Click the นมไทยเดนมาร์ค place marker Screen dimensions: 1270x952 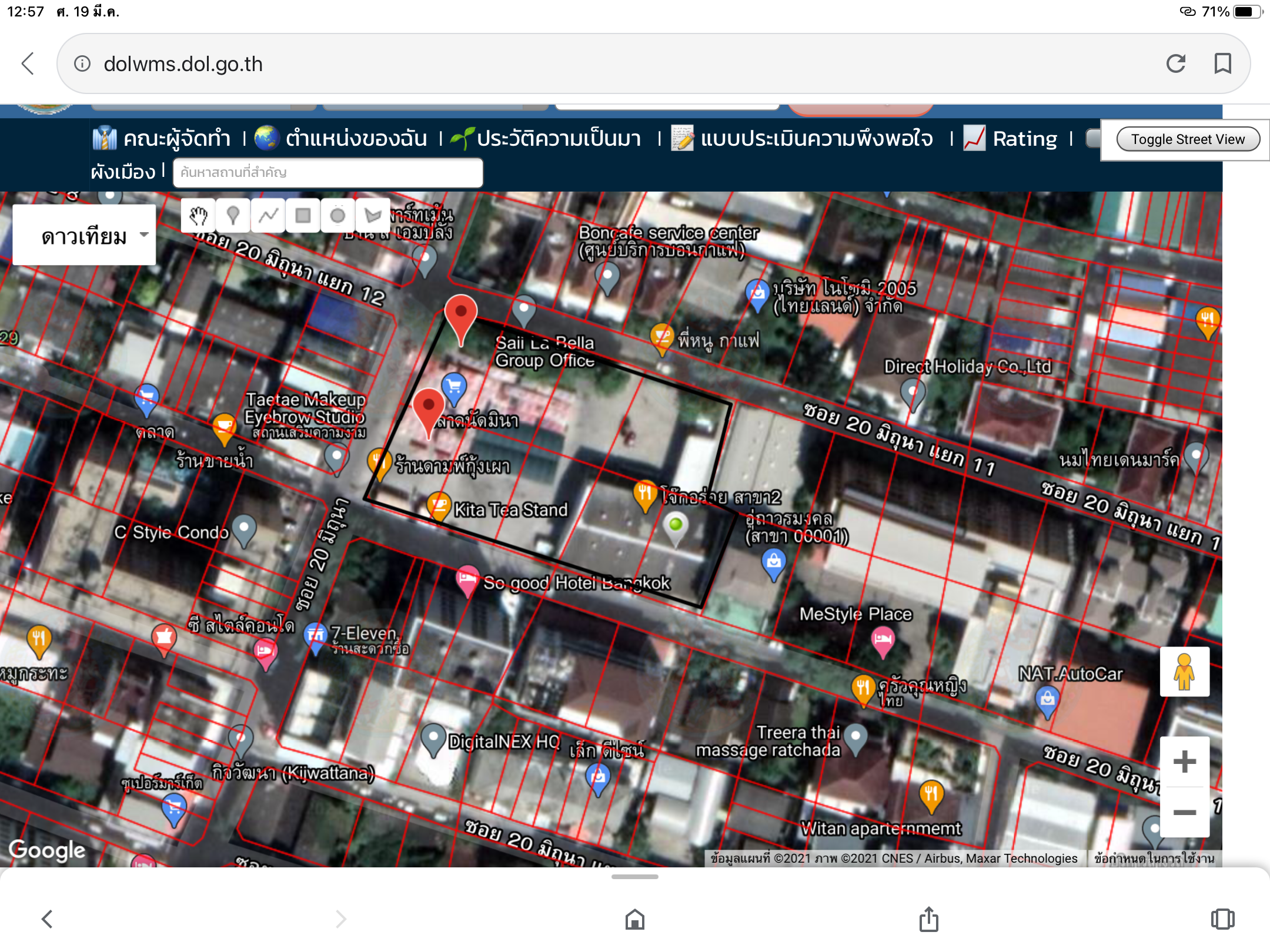1196,458
